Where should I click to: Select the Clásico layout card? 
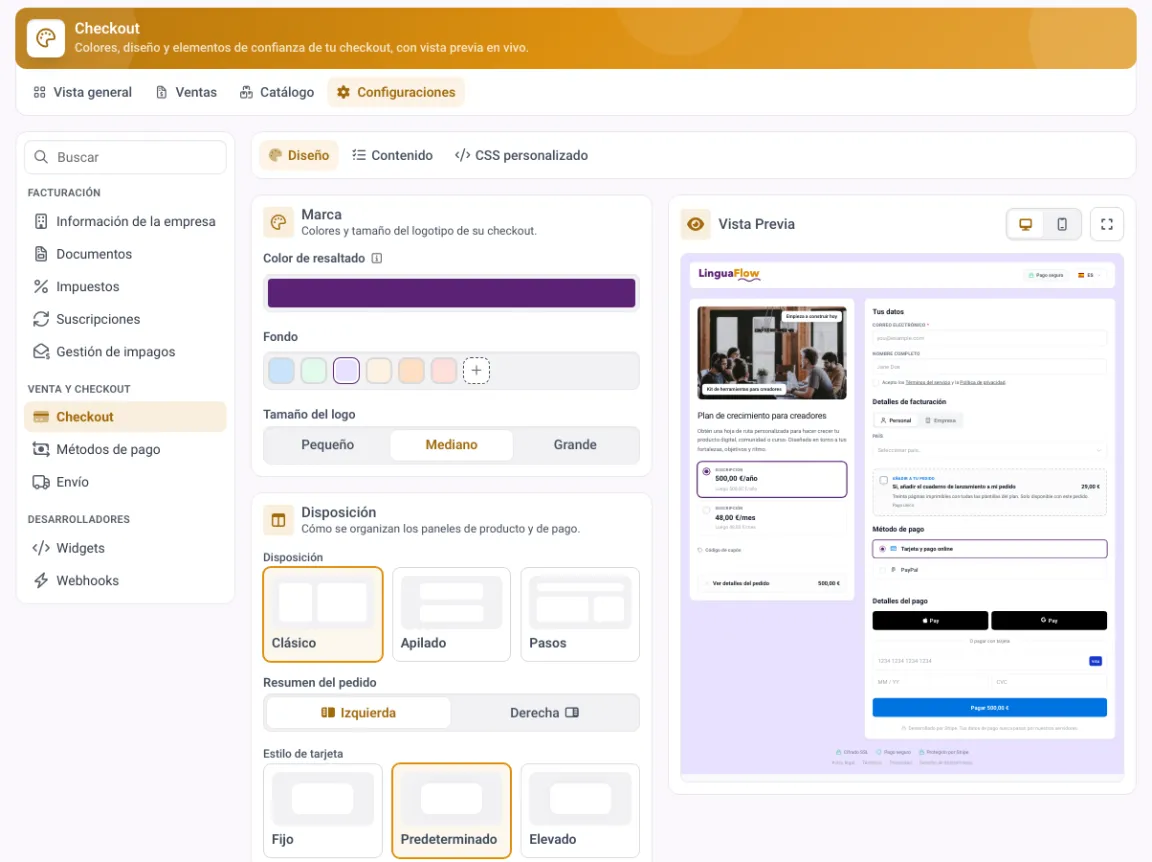coord(323,614)
